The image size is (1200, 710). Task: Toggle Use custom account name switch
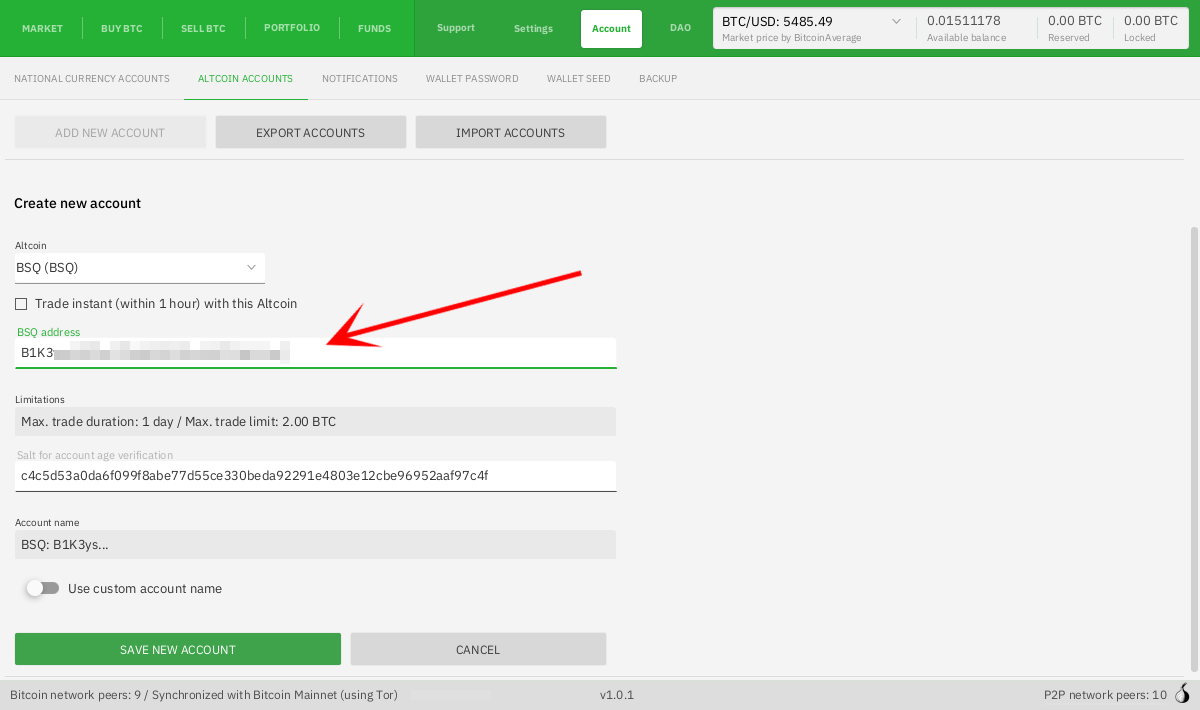tap(42, 588)
